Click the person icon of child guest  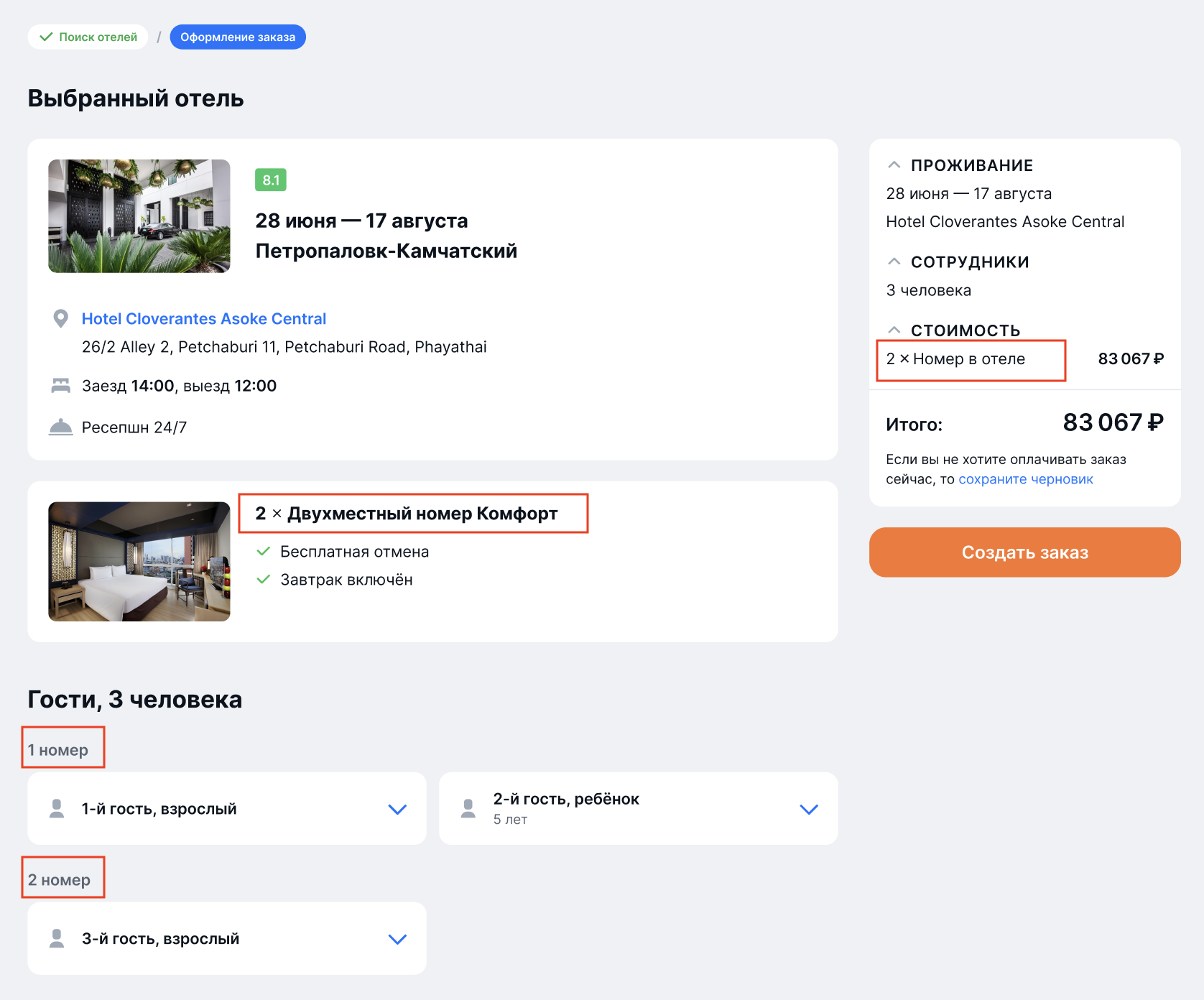(468, 809)
